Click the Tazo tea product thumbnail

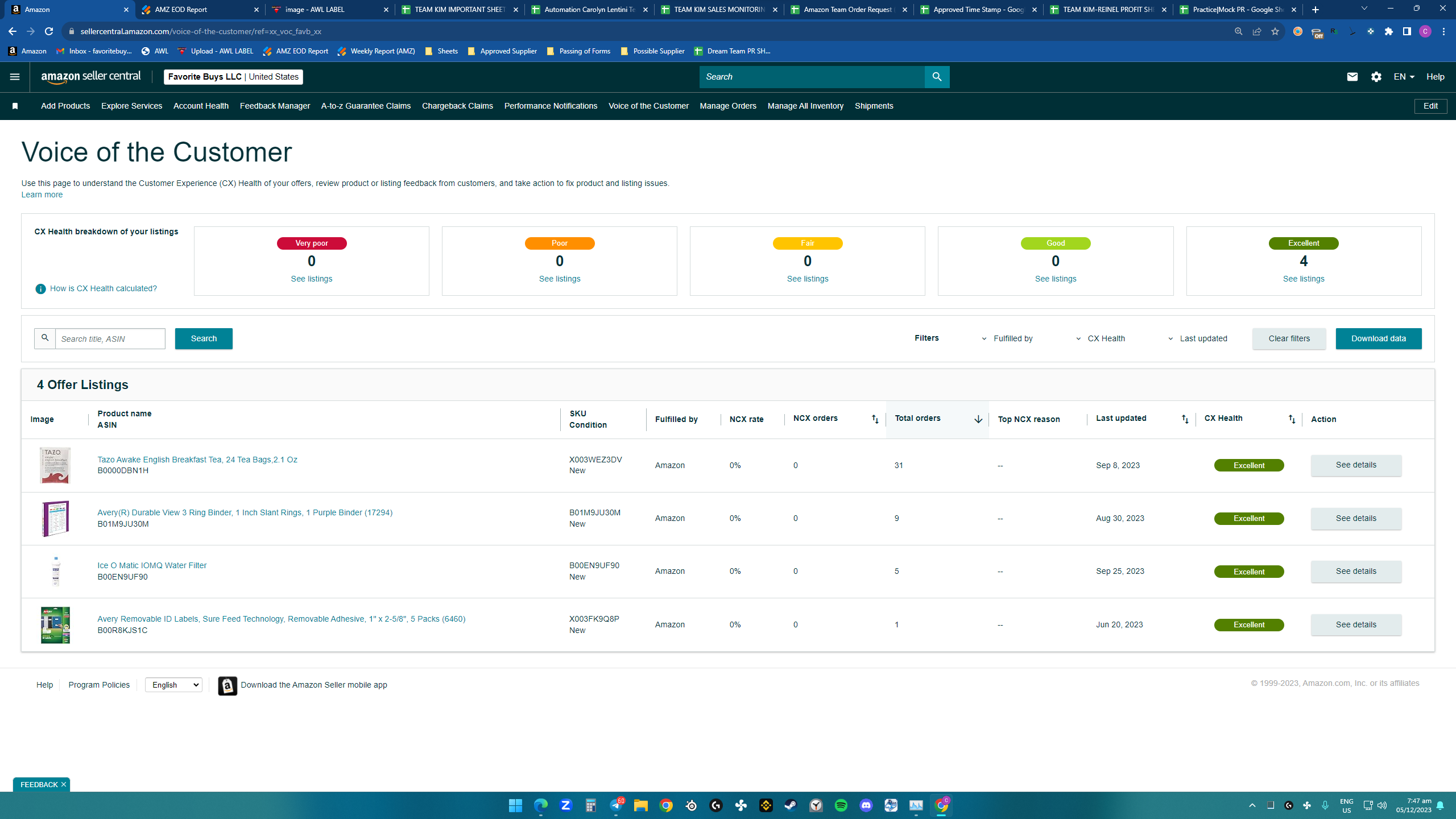click(x=55, y=465)
